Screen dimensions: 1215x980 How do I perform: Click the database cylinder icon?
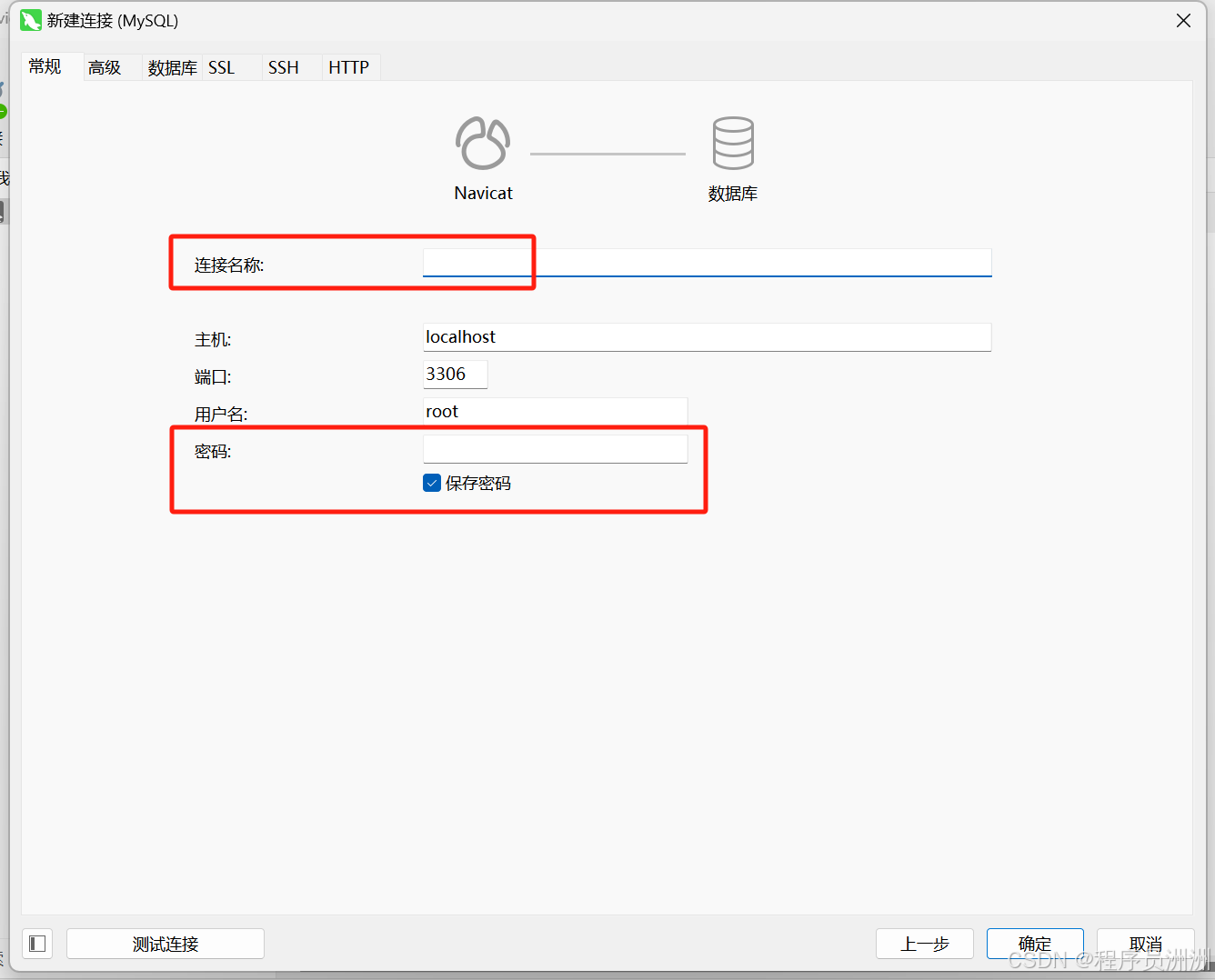pos(732,144)
